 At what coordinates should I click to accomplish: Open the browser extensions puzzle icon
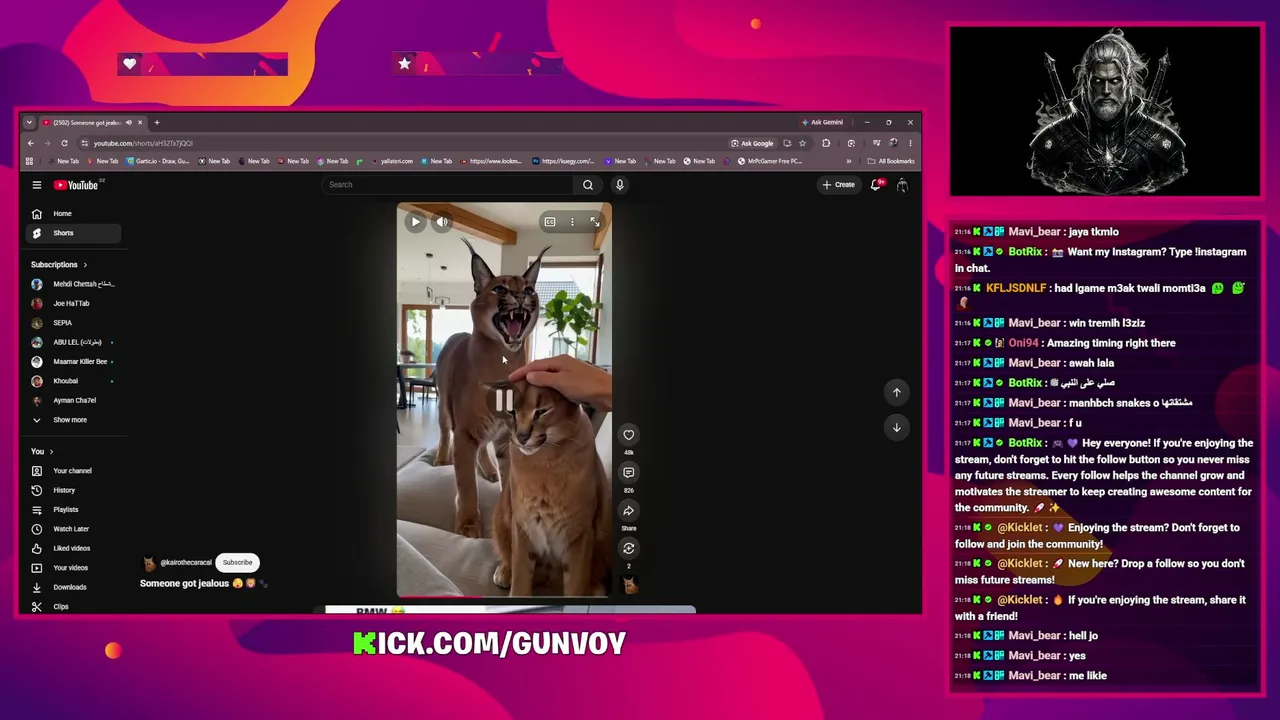(x=826, y=143)
